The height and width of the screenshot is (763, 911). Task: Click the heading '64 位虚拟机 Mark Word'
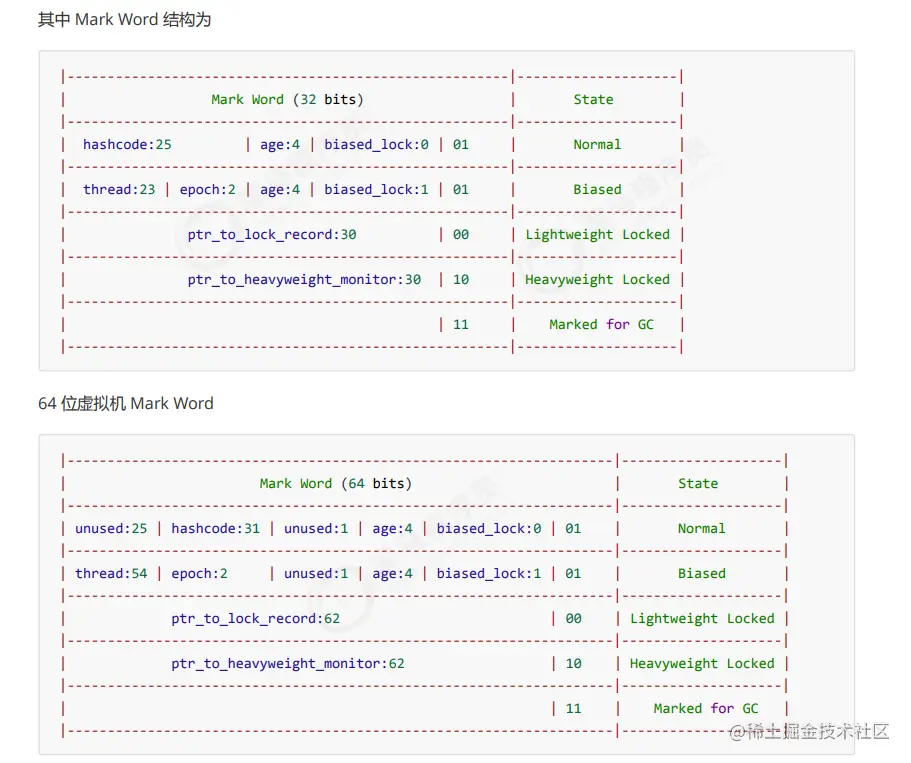click(x=125, y=403)
